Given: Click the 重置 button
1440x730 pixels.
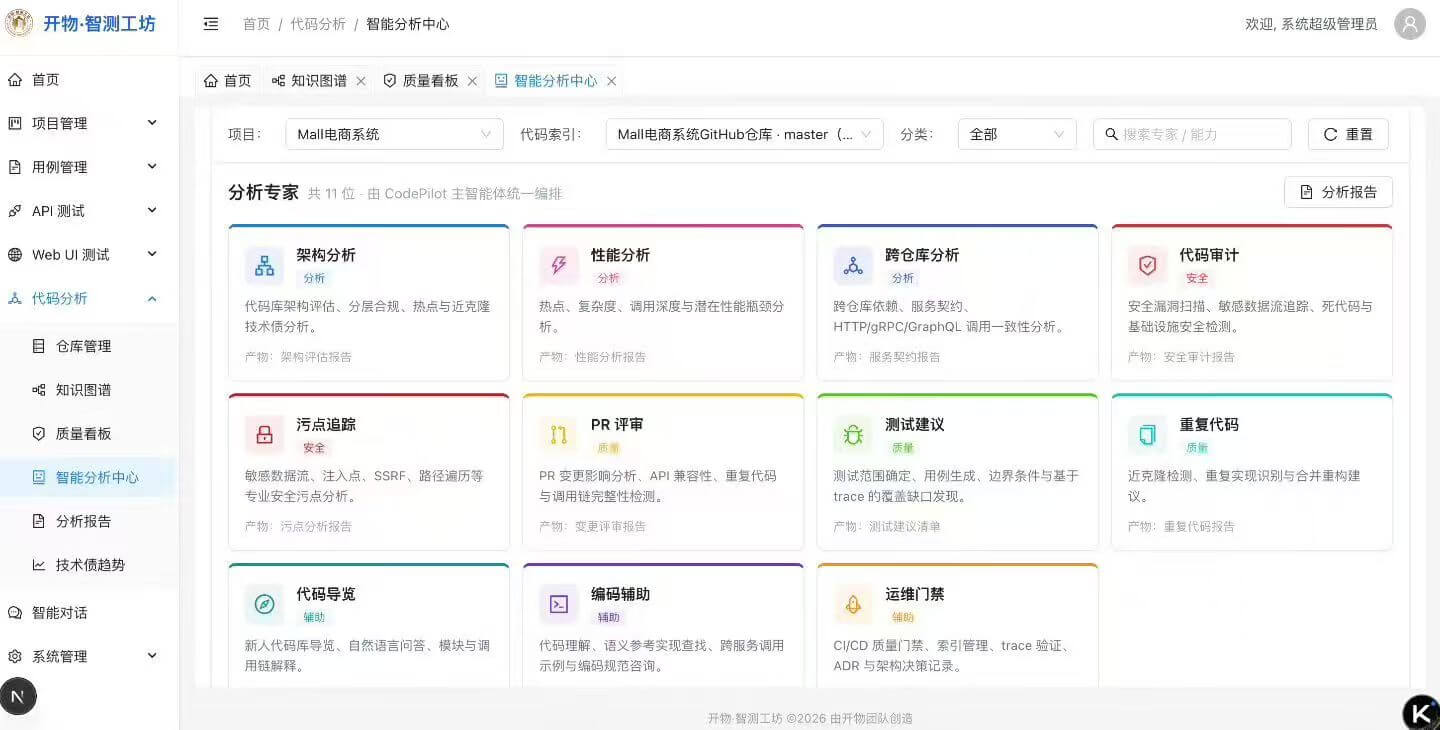Looking at the screenshot, I should [1348, 134].
